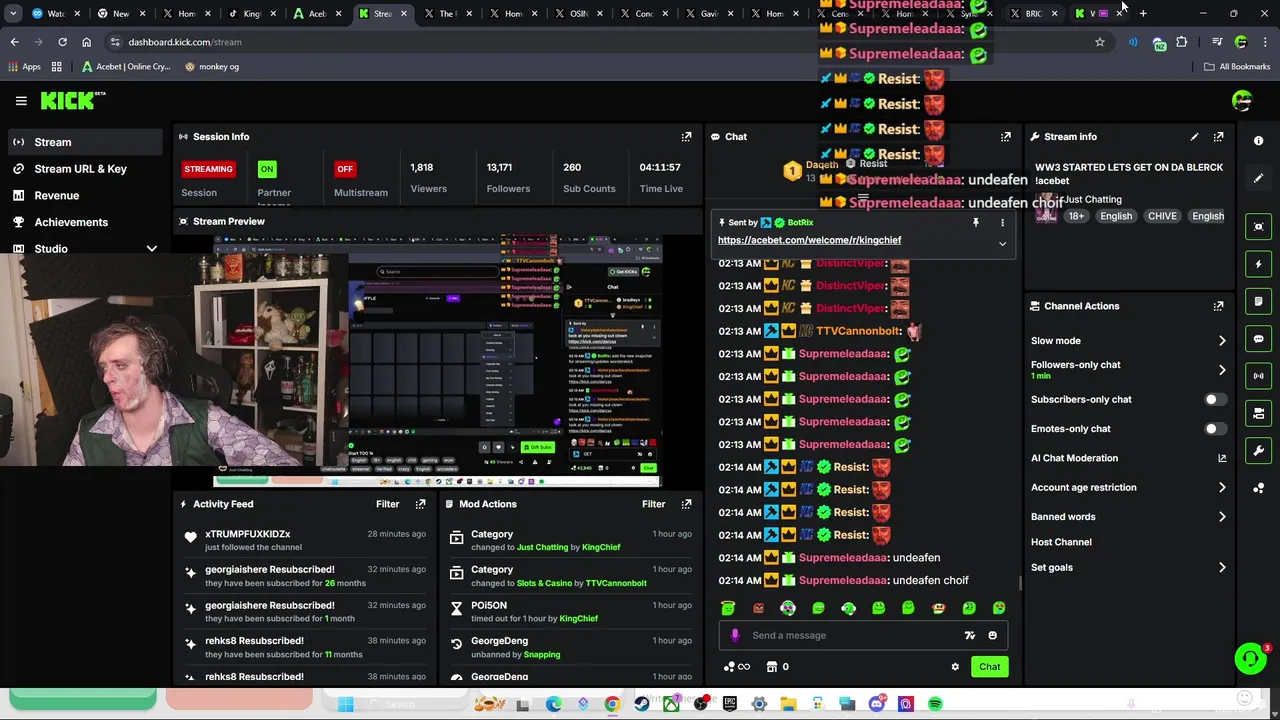The image size is (1280, 720).
Task: Pop out the Stream info panel
Action: click(x=1218, y=137)
